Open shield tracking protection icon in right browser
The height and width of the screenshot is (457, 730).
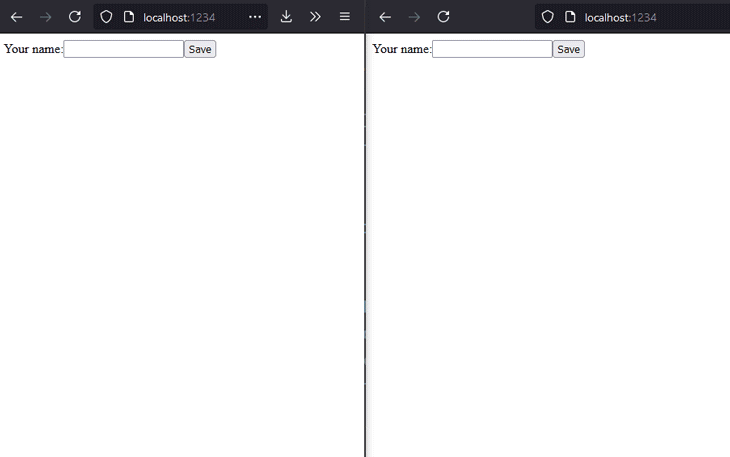pos(548,17)
